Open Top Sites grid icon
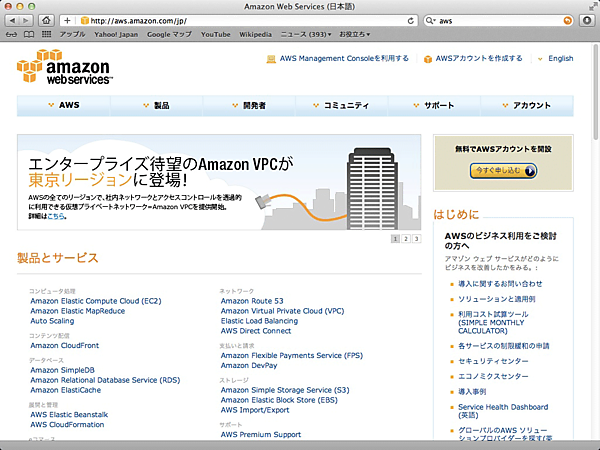This screenshot has height=450, width=600. pyautogui.click(x=46, y=33)
